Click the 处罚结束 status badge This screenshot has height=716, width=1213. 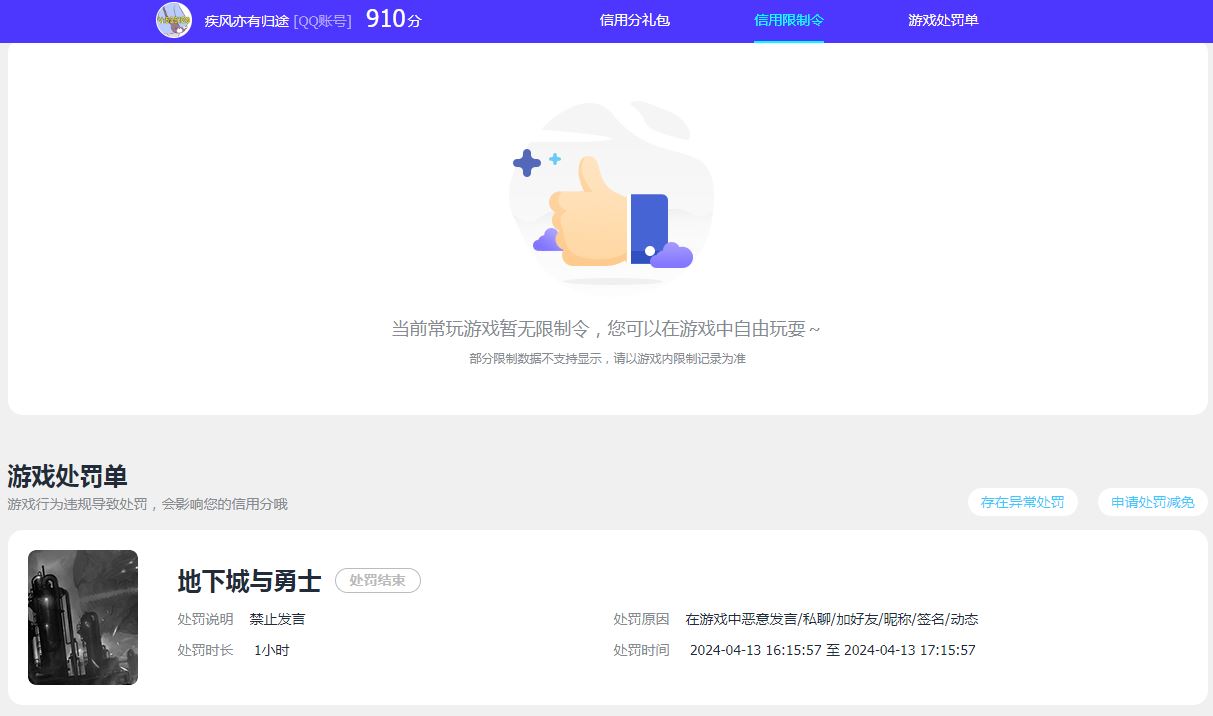pyautogui.click(x=377, y=581)
